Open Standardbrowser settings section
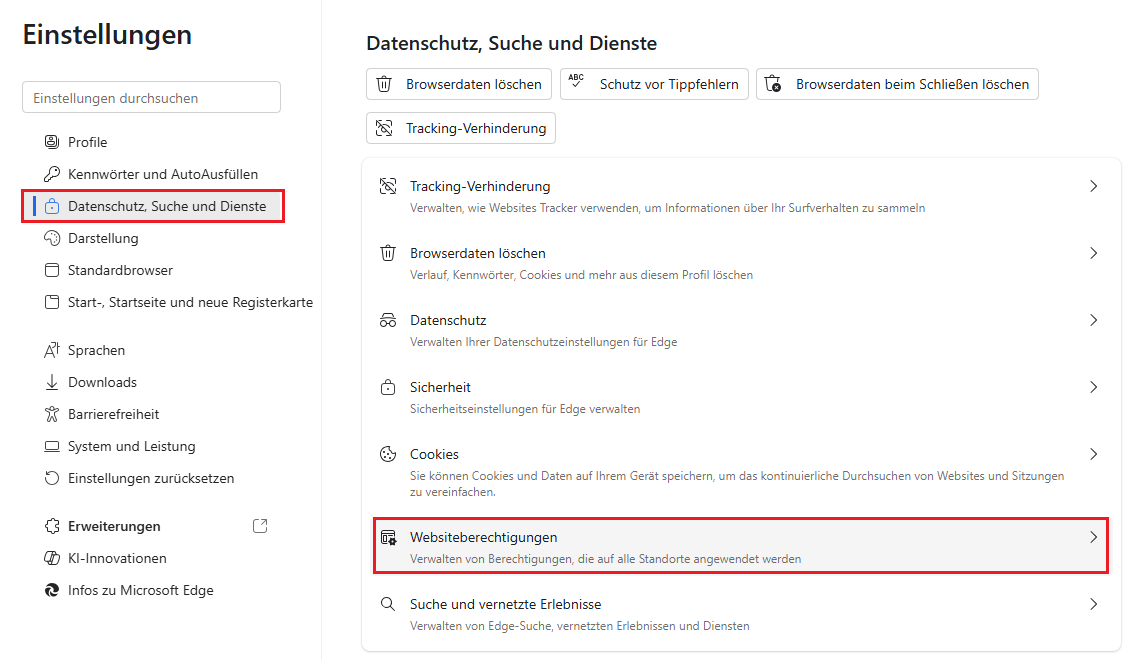Image resolution: width=1143 pixels, height=660 pixels. click(120, 270)
